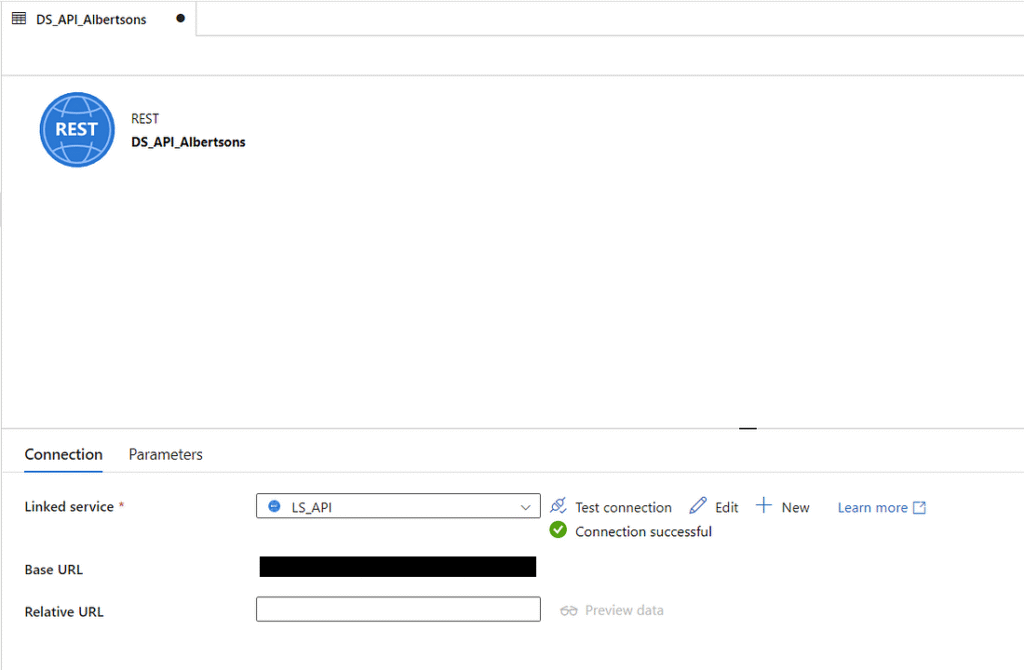
Task: Click the panel collapse handle above Connection tabs
Action: 748,428
